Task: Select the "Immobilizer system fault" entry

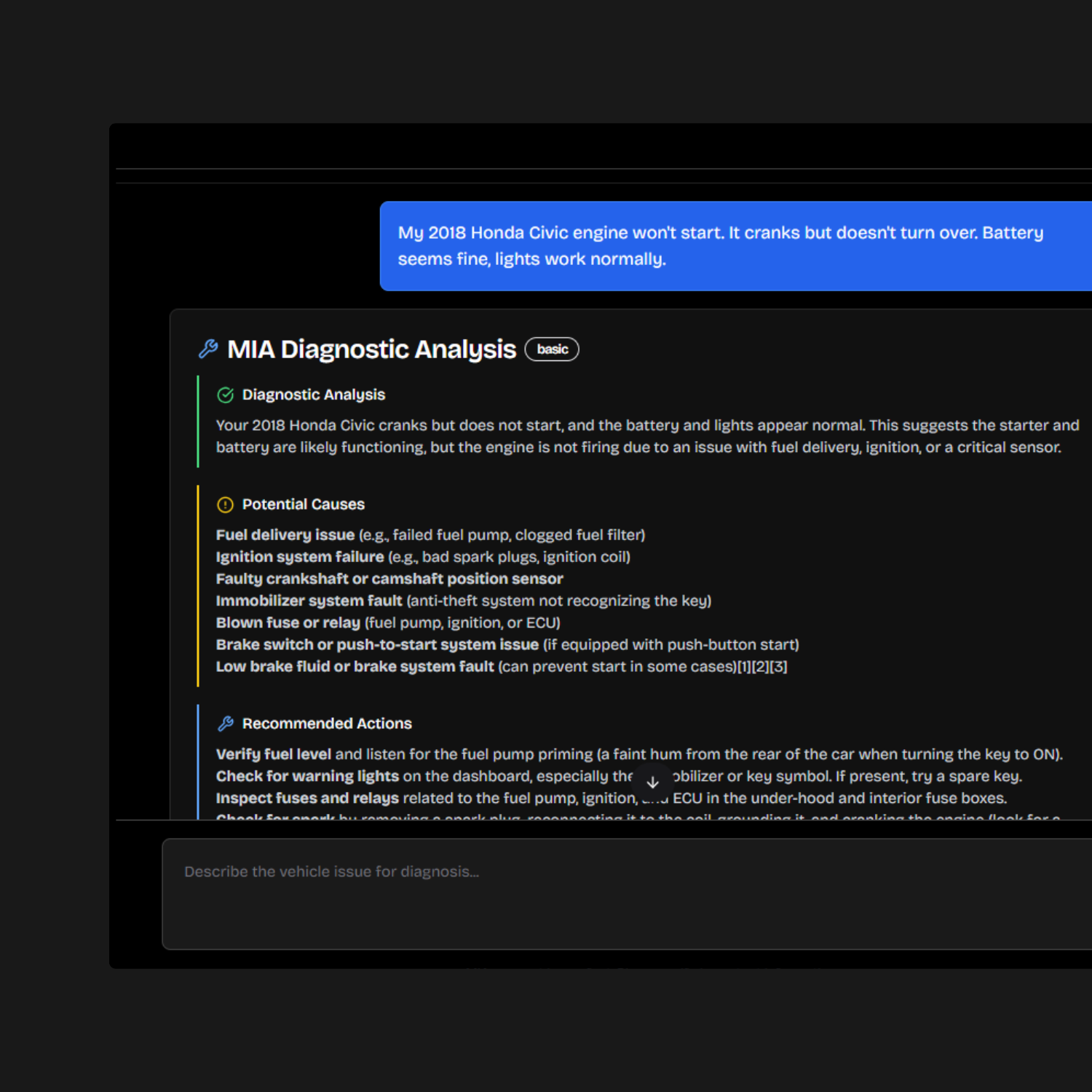Action: tap(309, 601)
